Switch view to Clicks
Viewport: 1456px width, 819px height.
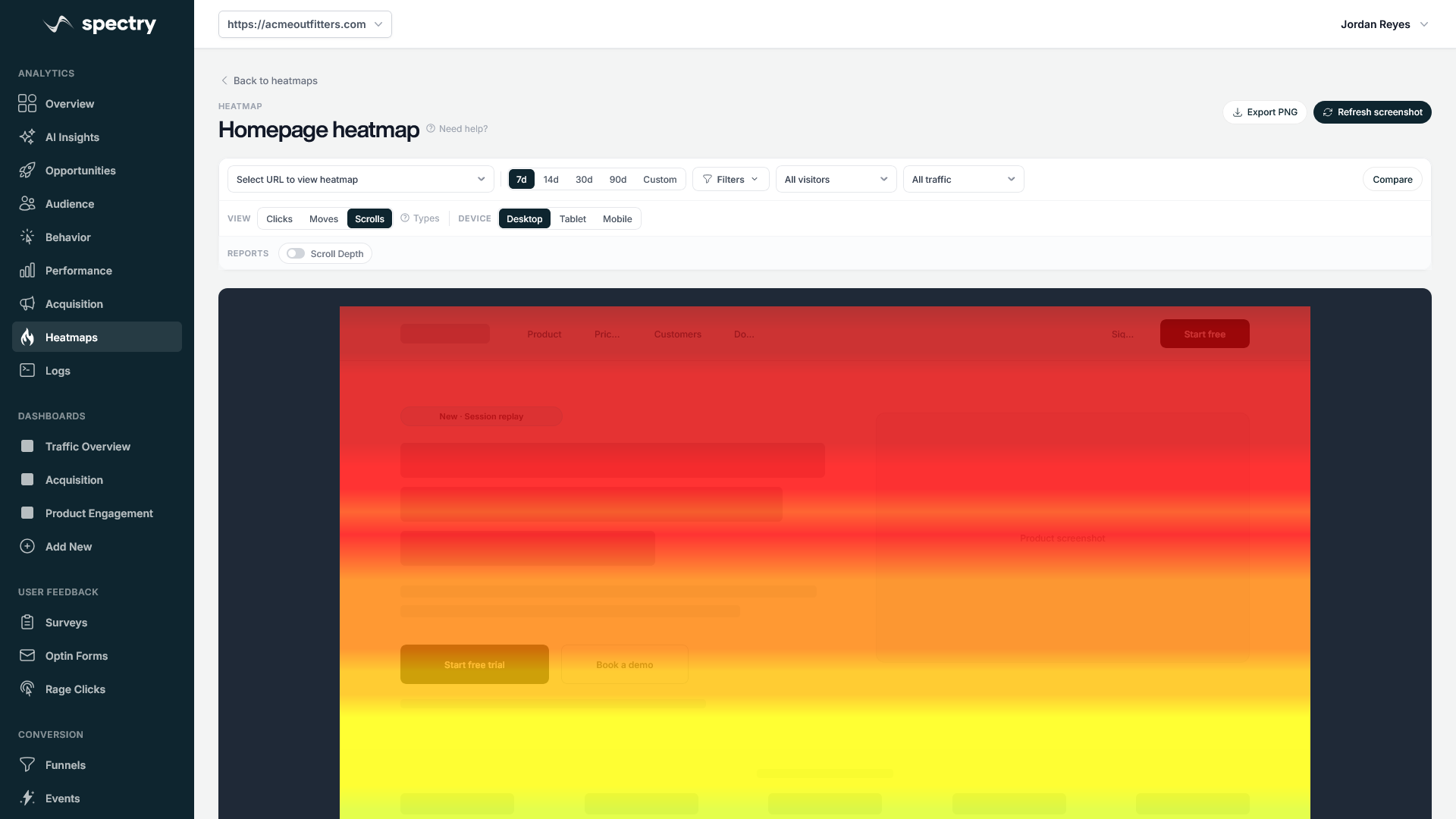[x=279, y=218]
